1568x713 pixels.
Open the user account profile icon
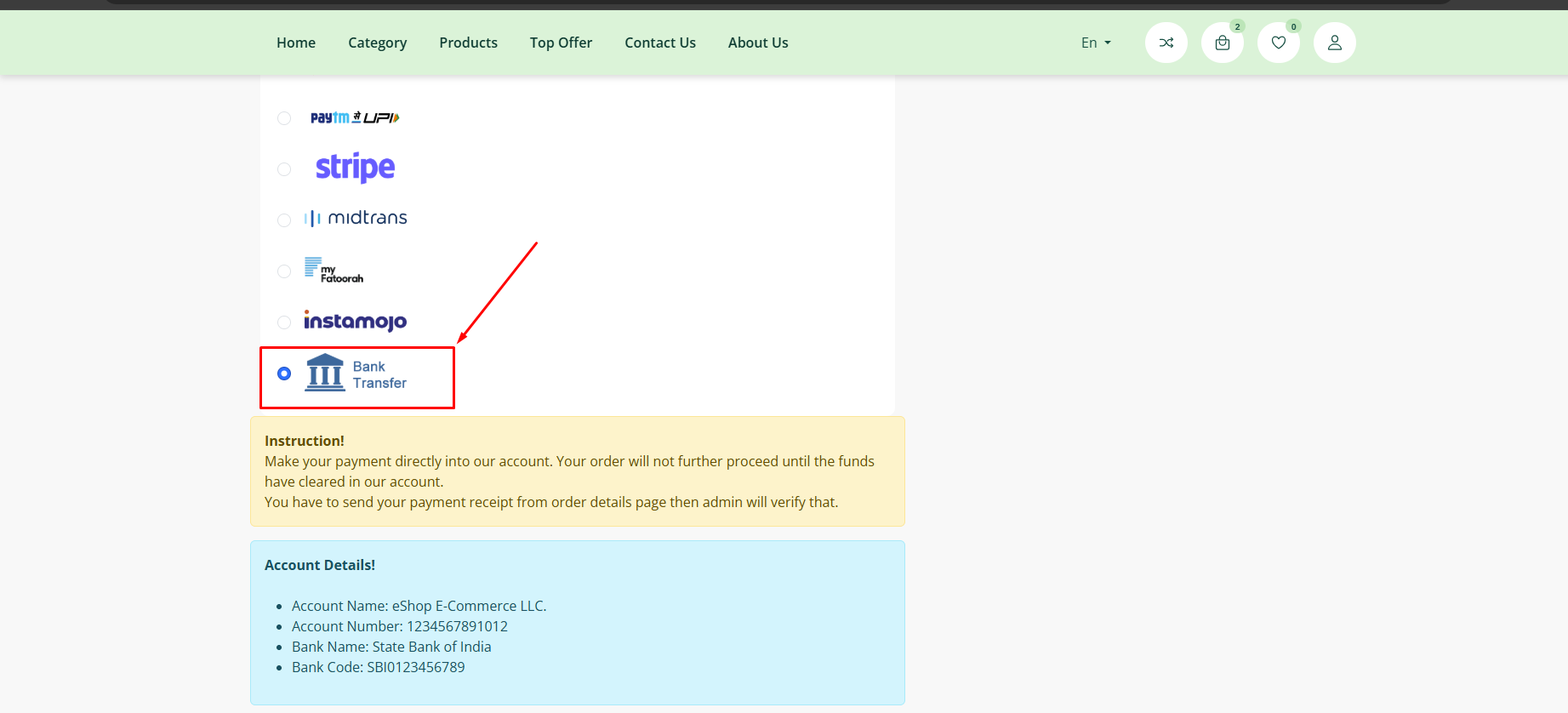tap(1335, 43)
